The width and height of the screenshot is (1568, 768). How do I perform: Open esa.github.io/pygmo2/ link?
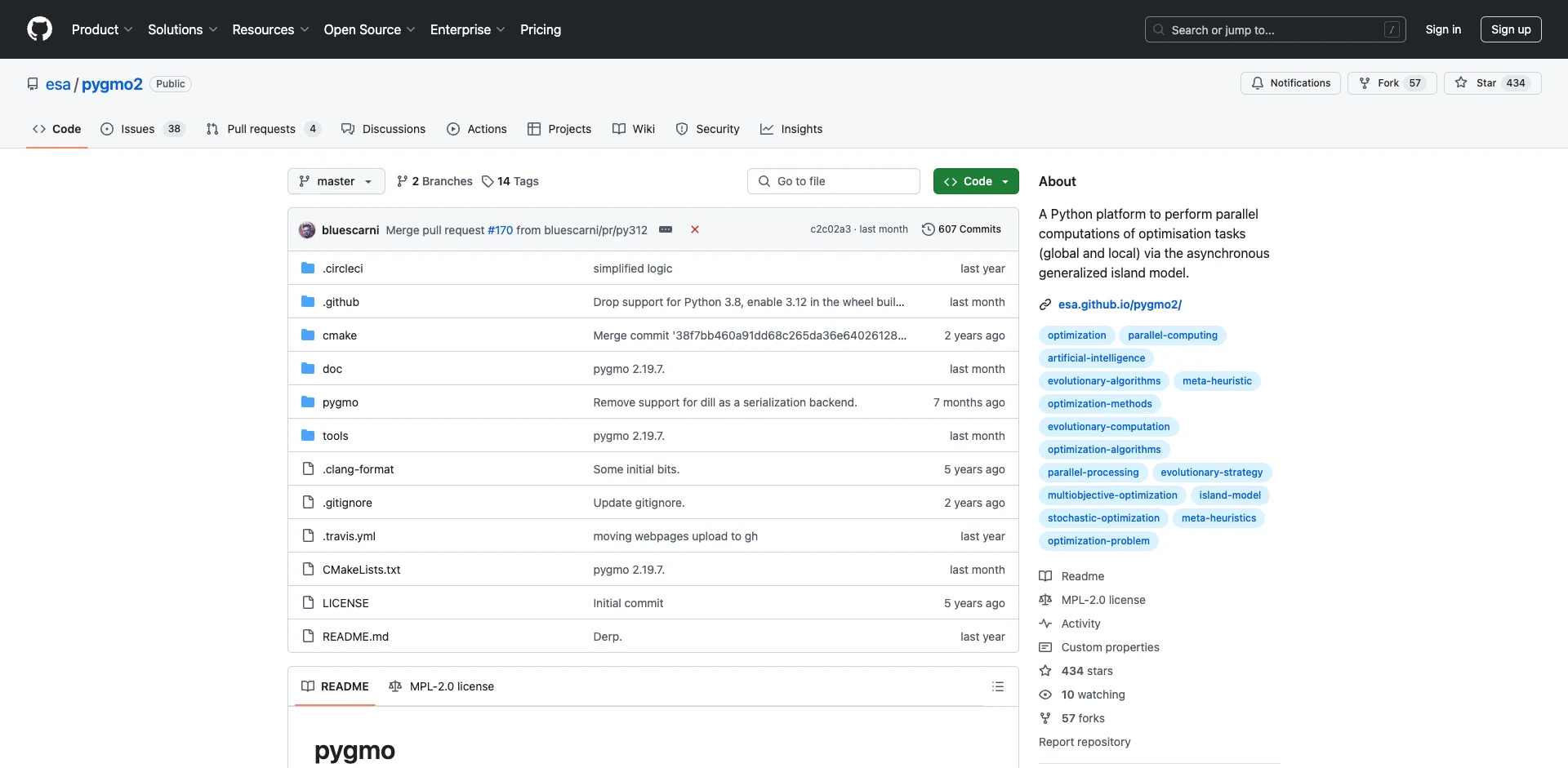pyautogui.click(x=1120, y=304)
